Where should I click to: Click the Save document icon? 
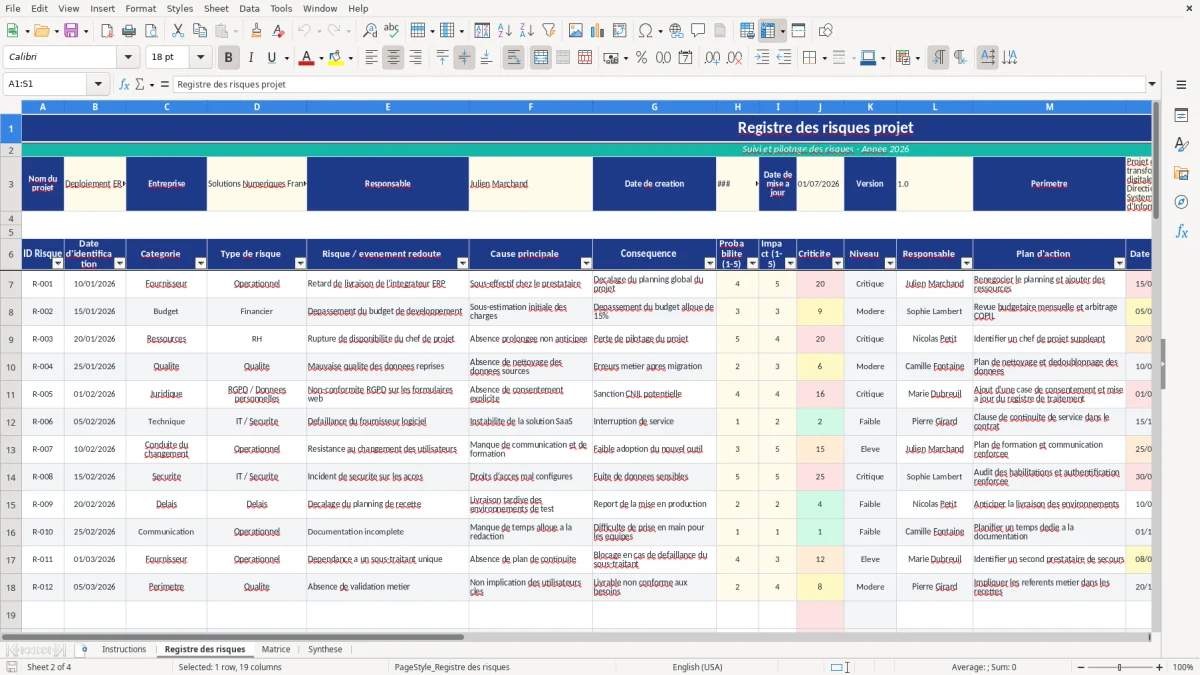[71, 31]
